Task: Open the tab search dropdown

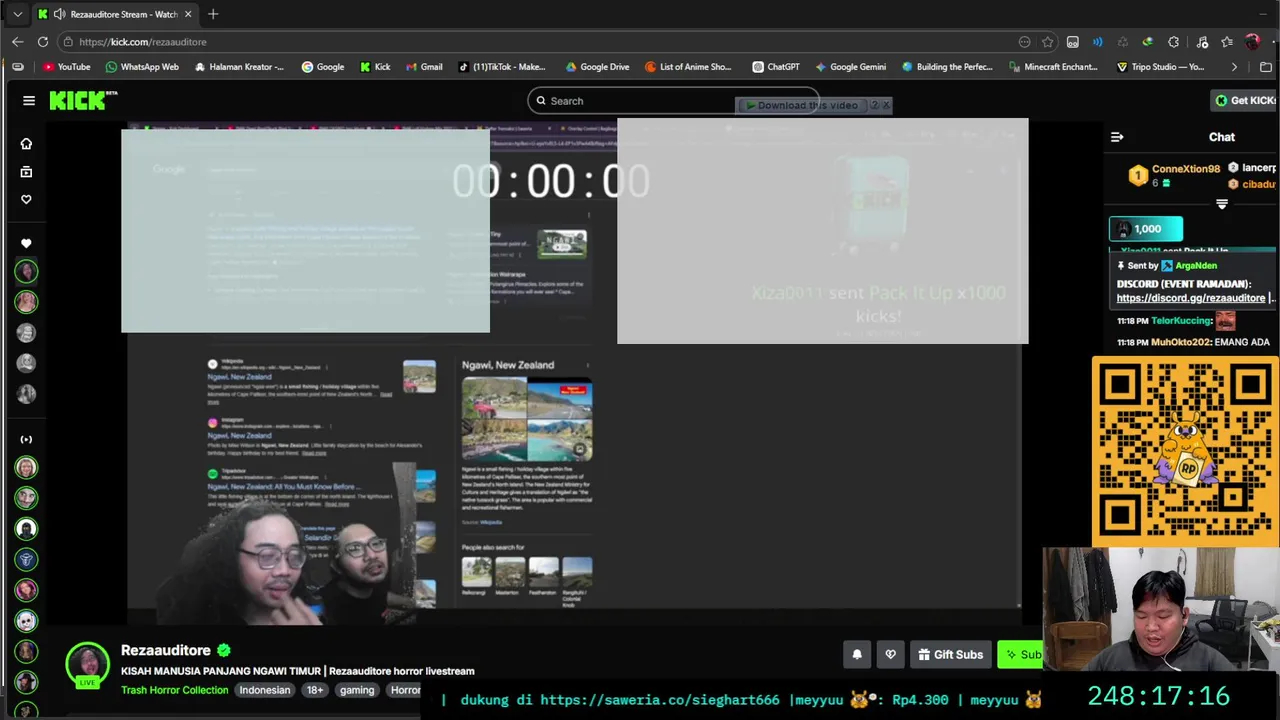Action: coord(17,14)
